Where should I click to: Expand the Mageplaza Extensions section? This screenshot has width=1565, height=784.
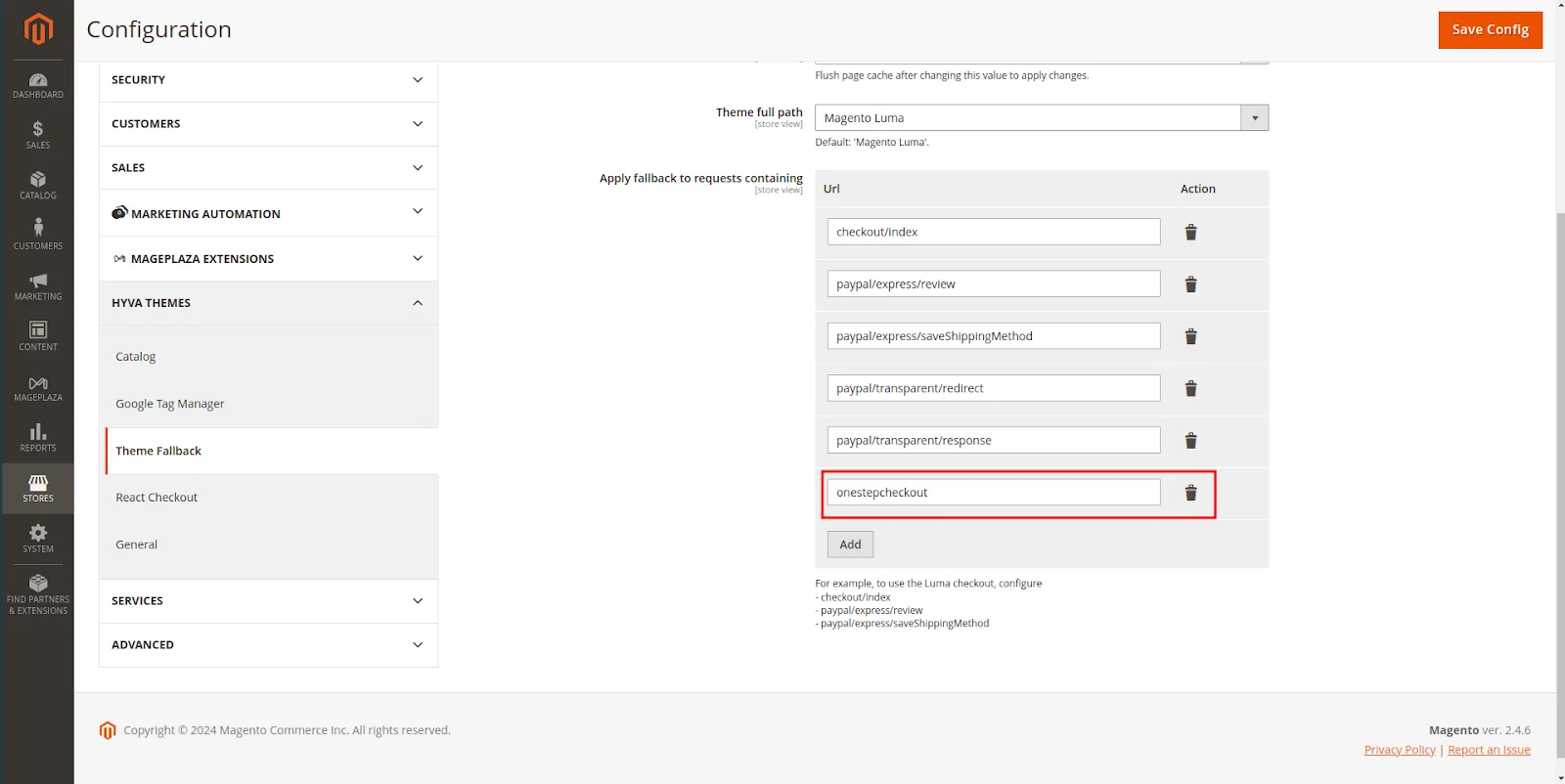tap(268, 259)
